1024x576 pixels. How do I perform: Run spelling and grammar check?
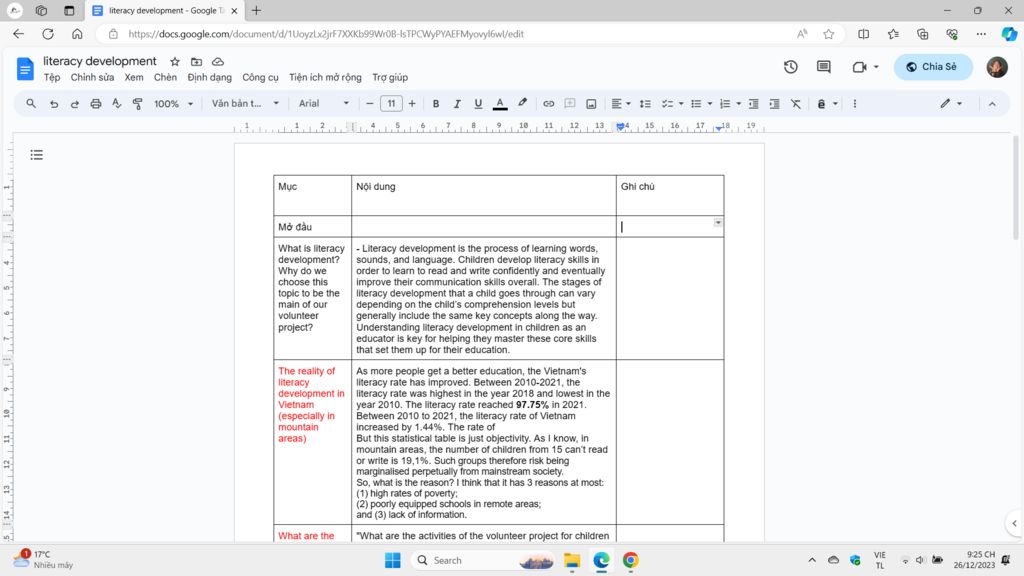pyautogui.click(x=116, y=103)
